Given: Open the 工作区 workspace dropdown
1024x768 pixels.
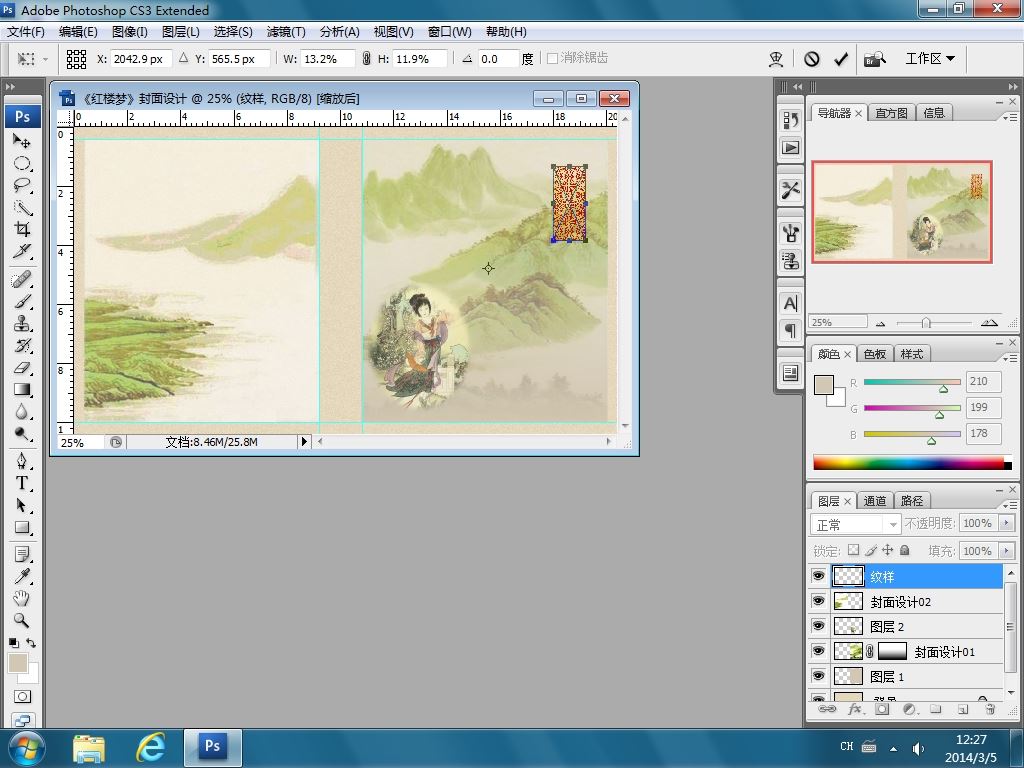Looking at the screenshot, I should (930, 59).
